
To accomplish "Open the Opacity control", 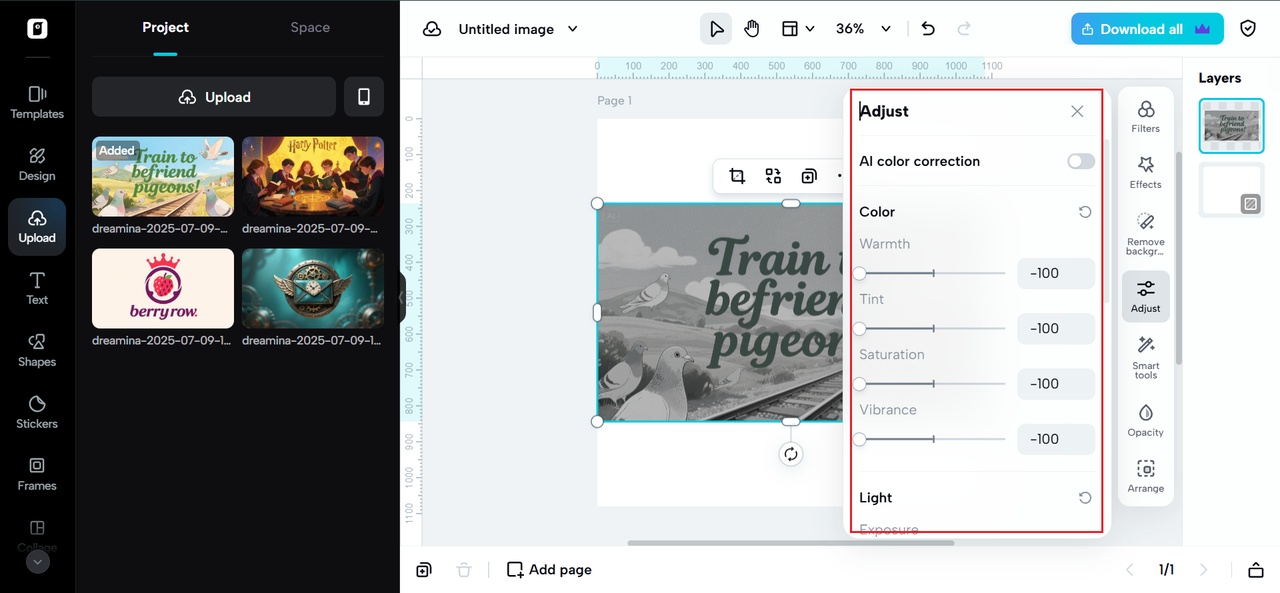I will click(1145, 419).
